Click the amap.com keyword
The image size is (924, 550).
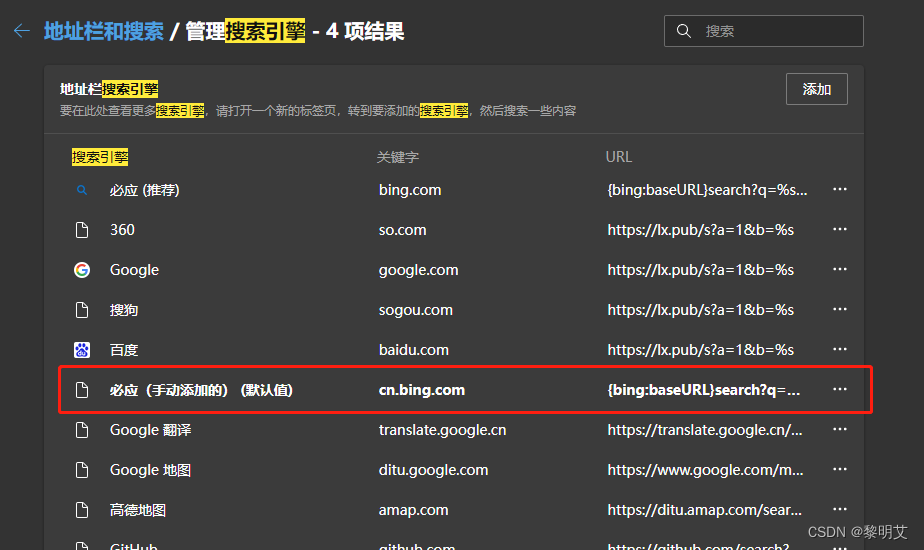pos(414,511)
